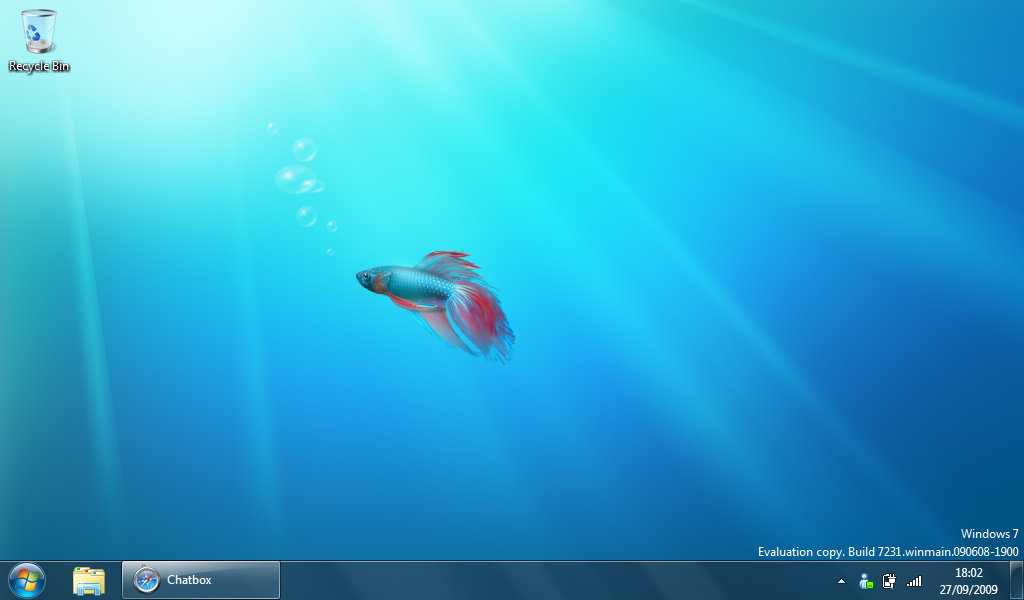This screenshot has height=600, width=1024.
Task: Open the clock showing 18:02
Action: (968, 580)
